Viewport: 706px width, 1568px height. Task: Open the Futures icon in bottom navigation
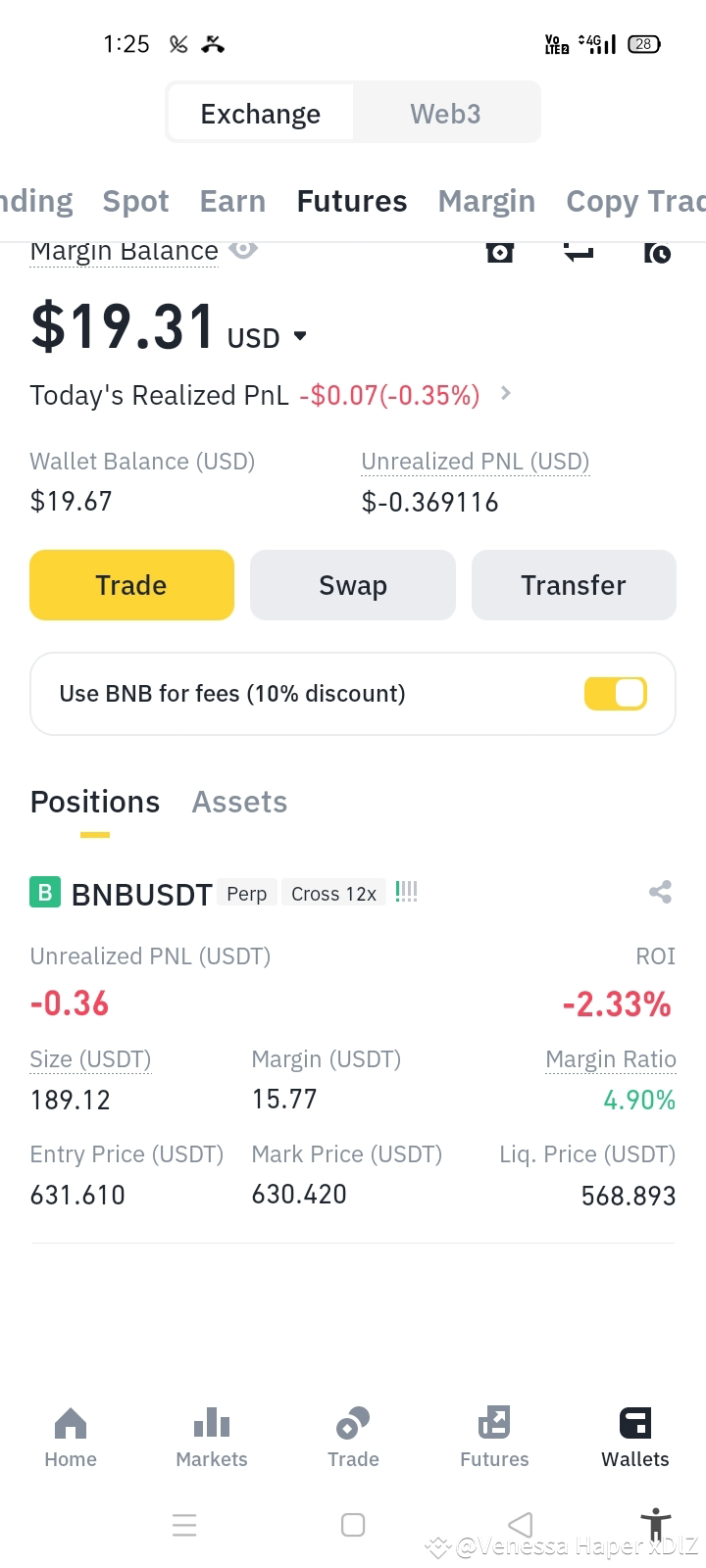click(x=494, y=1423)
